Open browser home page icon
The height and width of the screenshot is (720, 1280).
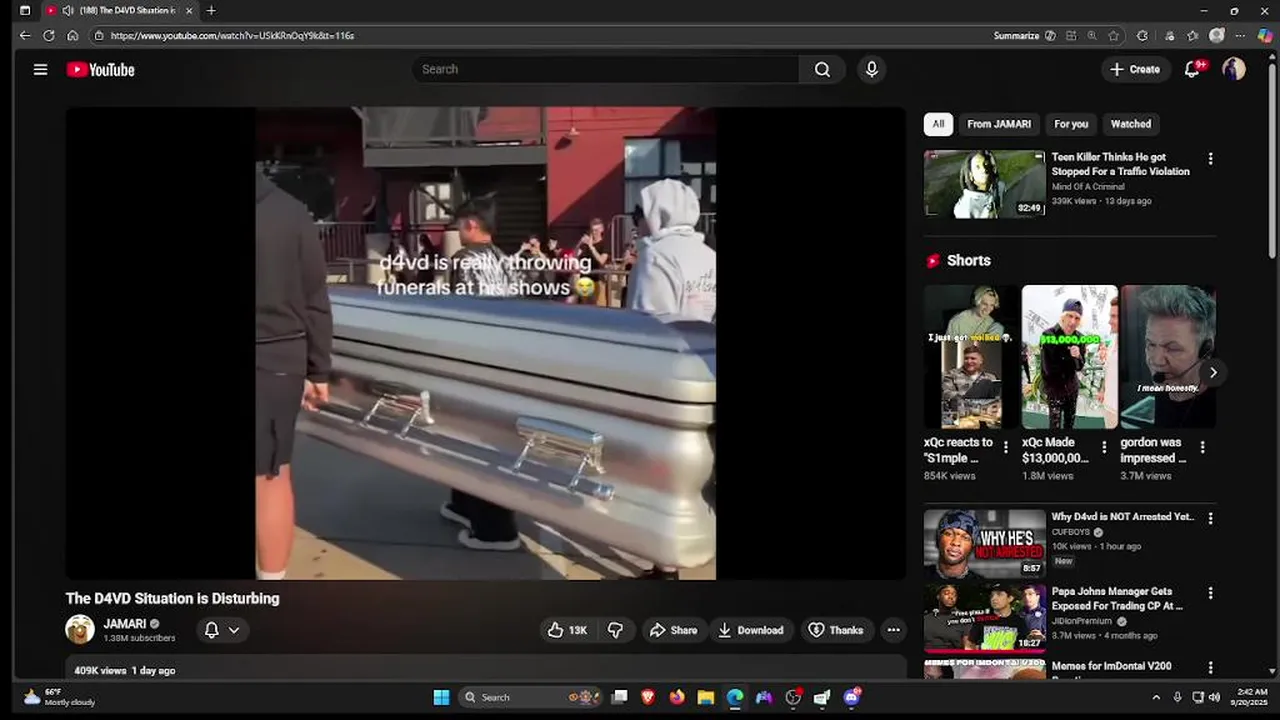pos(73,35)
